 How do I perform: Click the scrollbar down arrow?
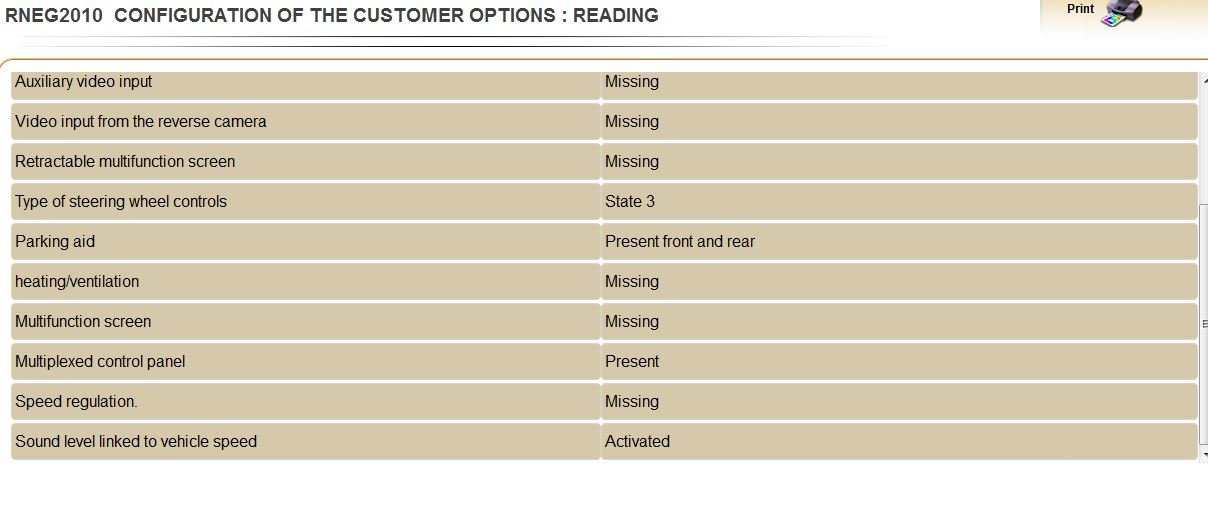click(x=1203, y=452)
